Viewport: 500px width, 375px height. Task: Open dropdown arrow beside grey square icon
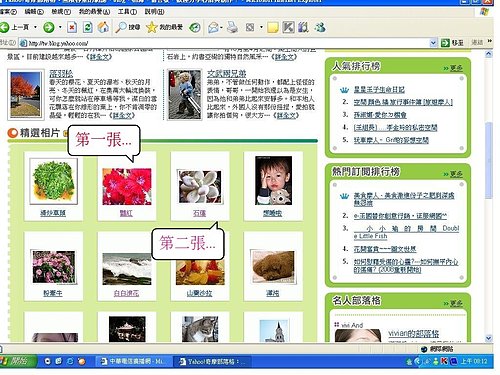[x=261, y=27]
